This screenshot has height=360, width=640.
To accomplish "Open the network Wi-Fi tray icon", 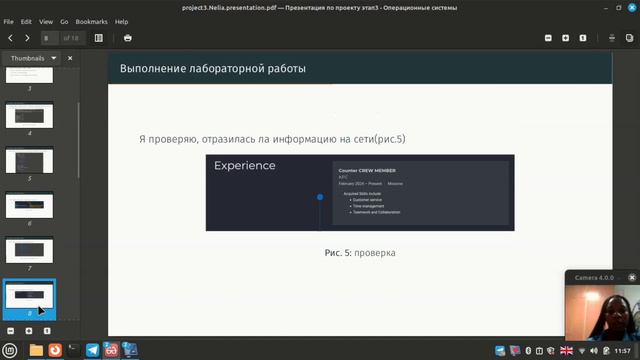I will tap(582, 351).
